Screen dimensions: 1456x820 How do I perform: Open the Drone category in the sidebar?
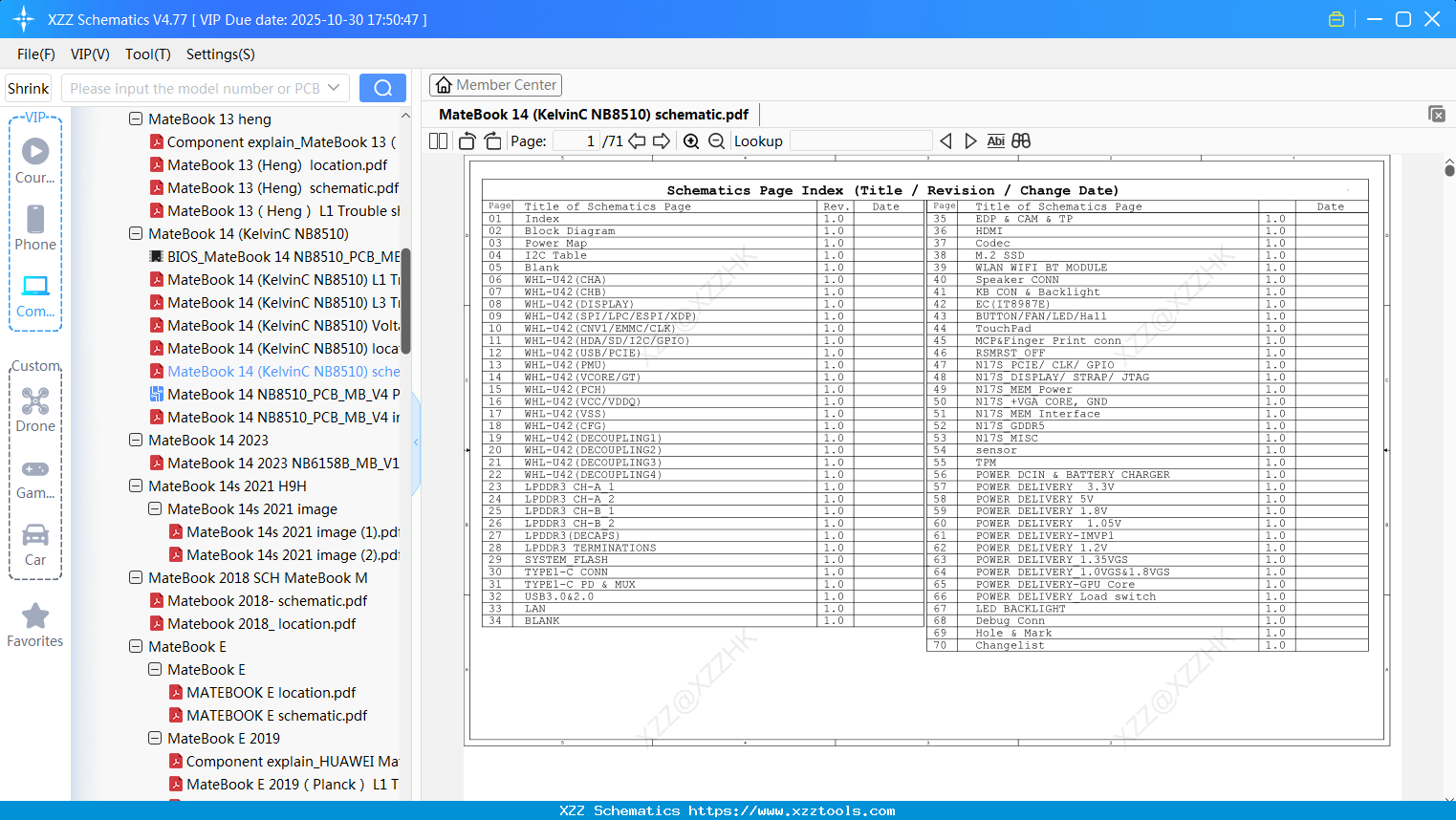(35, 410)
